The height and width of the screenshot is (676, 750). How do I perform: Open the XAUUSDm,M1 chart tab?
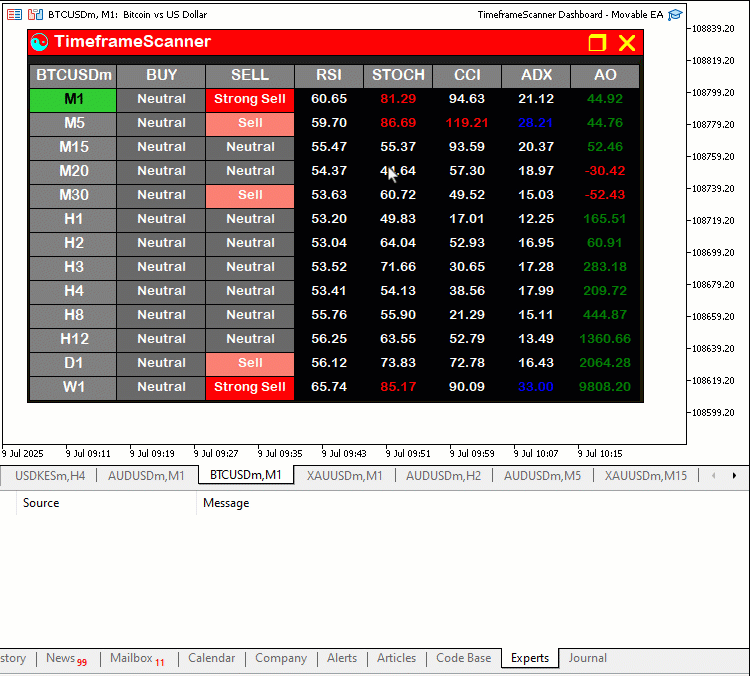(344, 476)
